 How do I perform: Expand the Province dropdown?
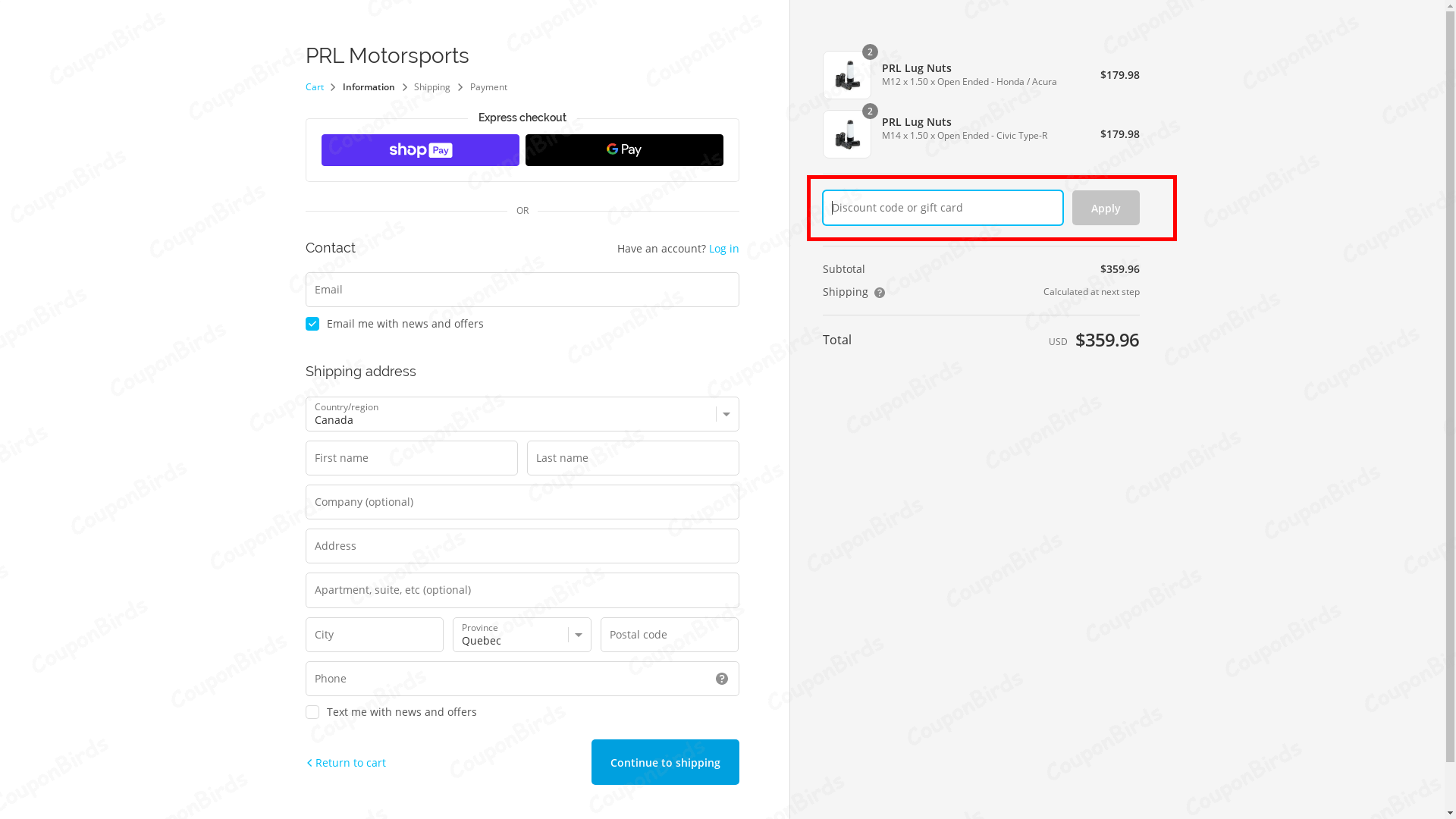pos(522,635)
